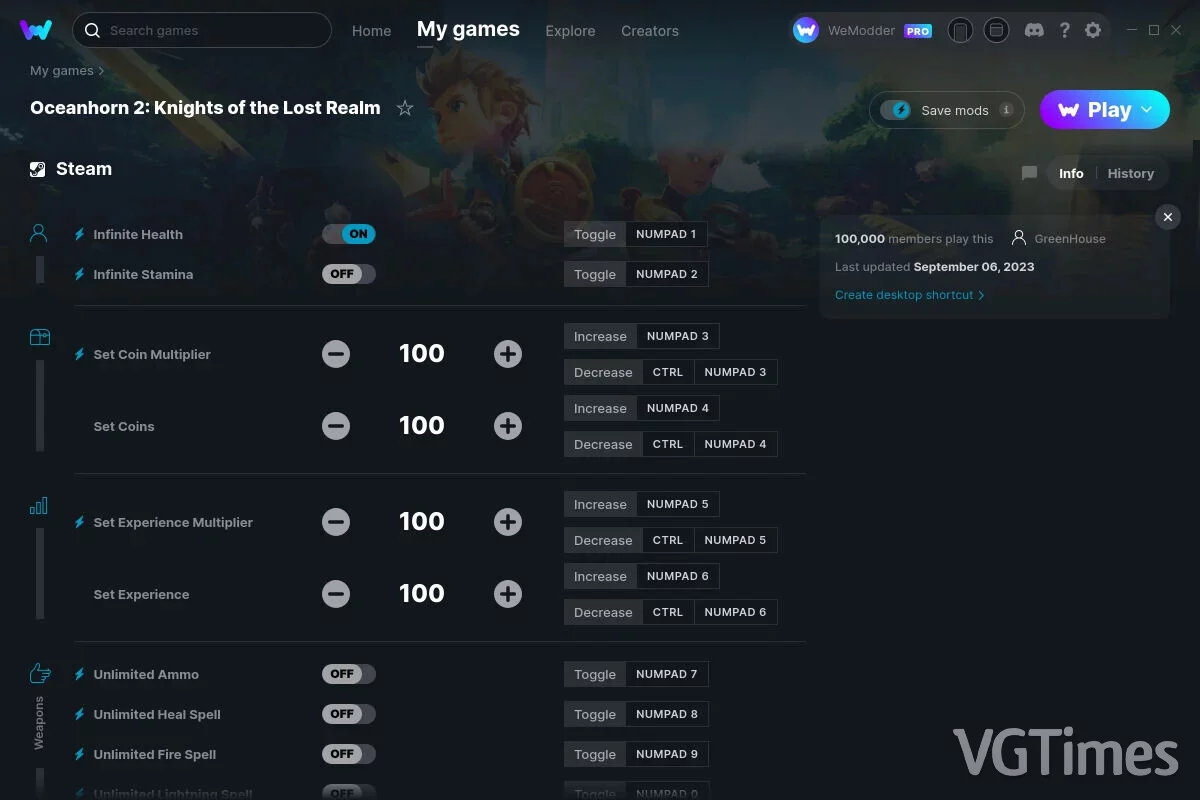Screen dimensions: 1200x800
Task: Expand the Play button dropdown arrow
Action: [1147, 110]
